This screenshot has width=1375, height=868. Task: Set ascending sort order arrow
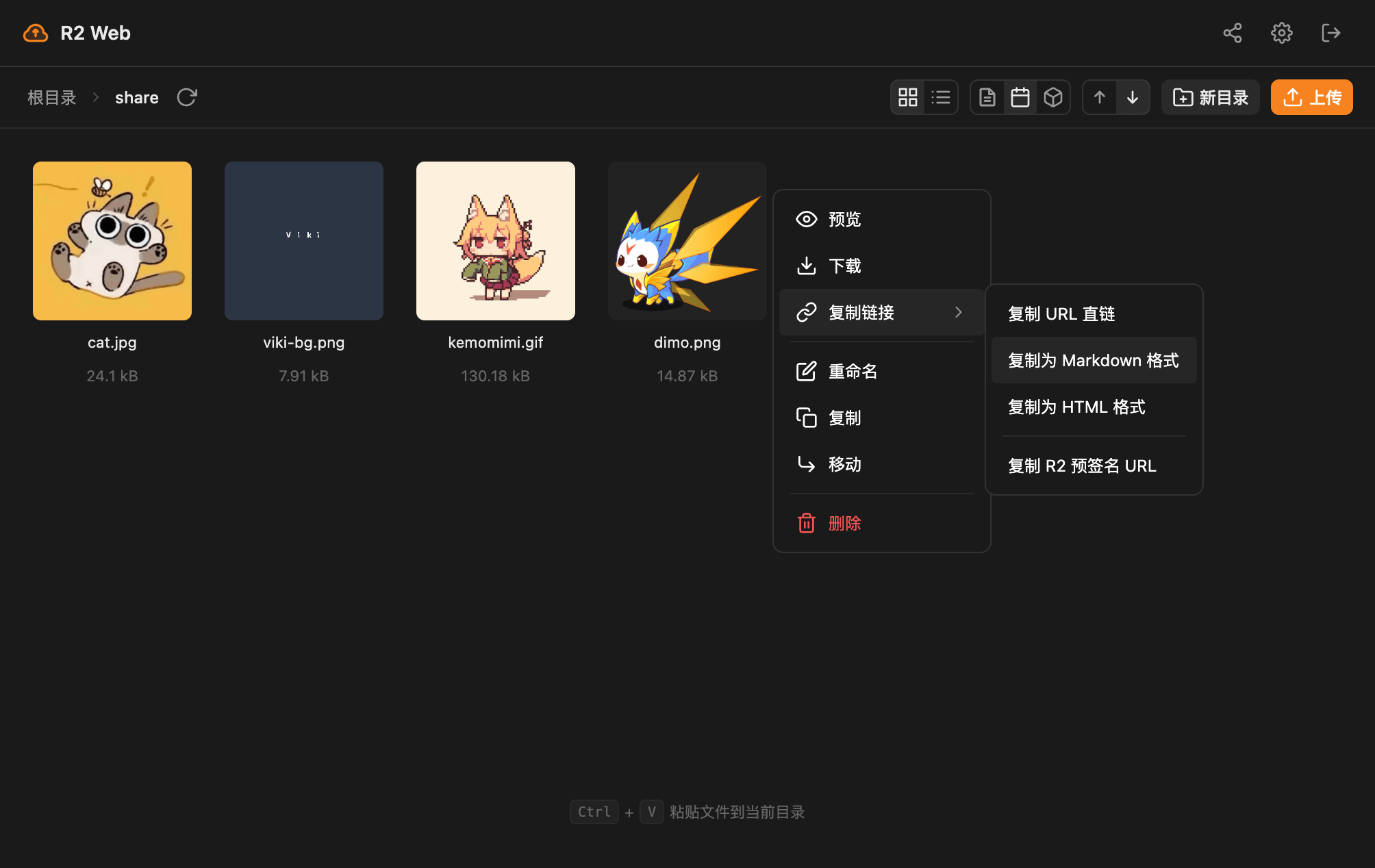pyautogui.click(x=1100, y=97)
